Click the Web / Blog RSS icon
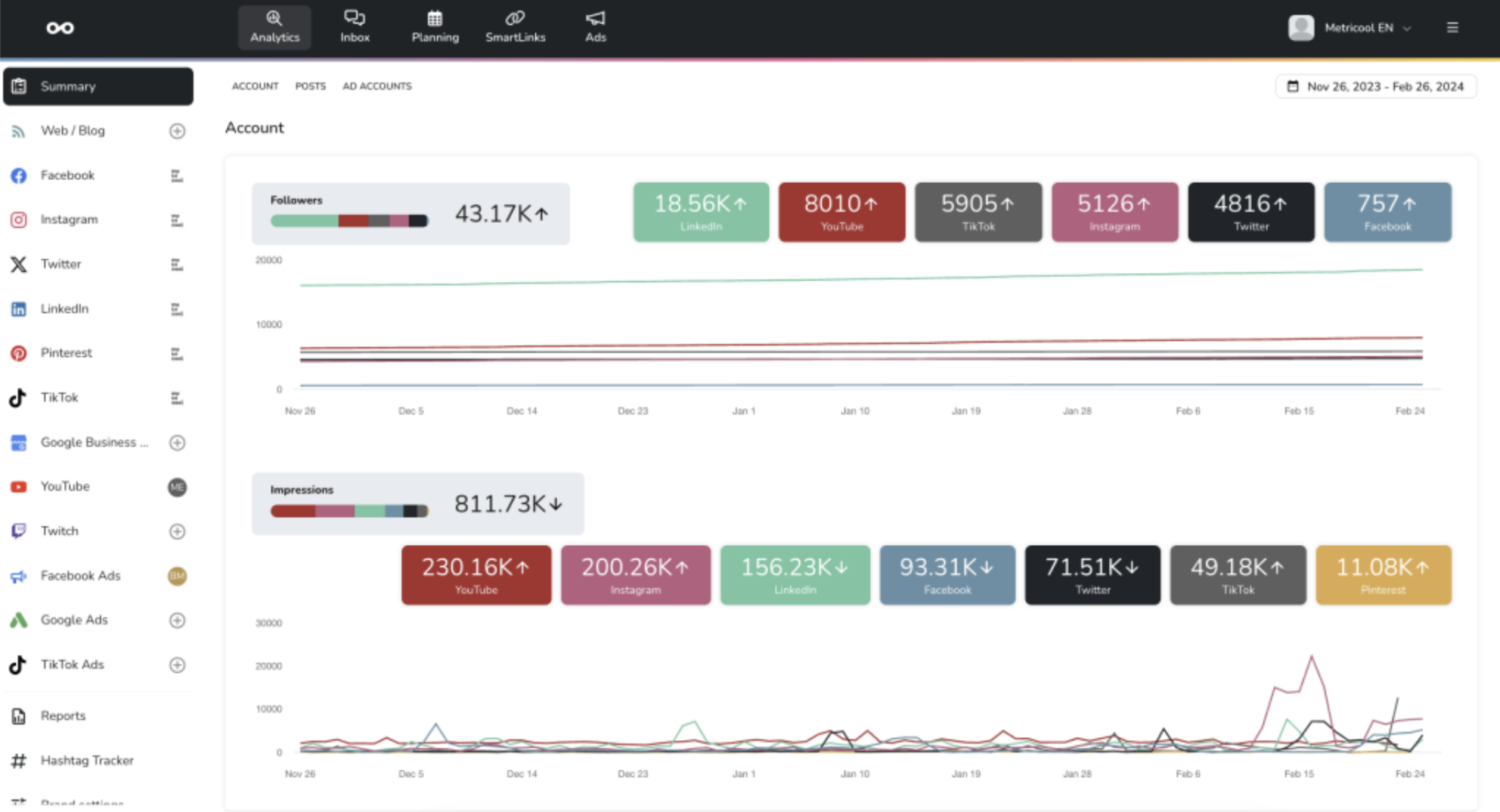Viewport: 1500px width, 812px height. 18,132
